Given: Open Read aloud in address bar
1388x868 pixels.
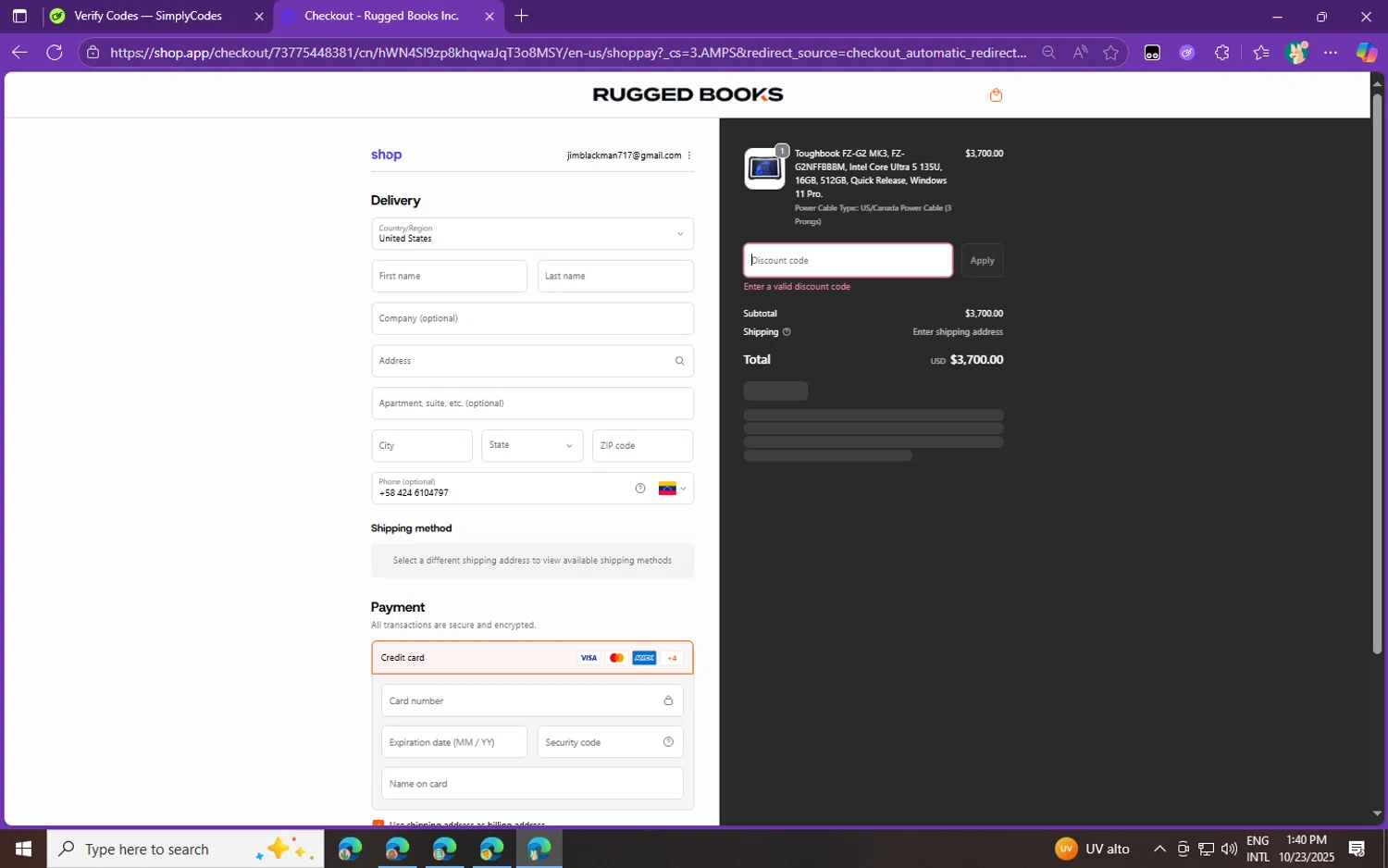Looking at the screenshot, I should (1080, 53).
